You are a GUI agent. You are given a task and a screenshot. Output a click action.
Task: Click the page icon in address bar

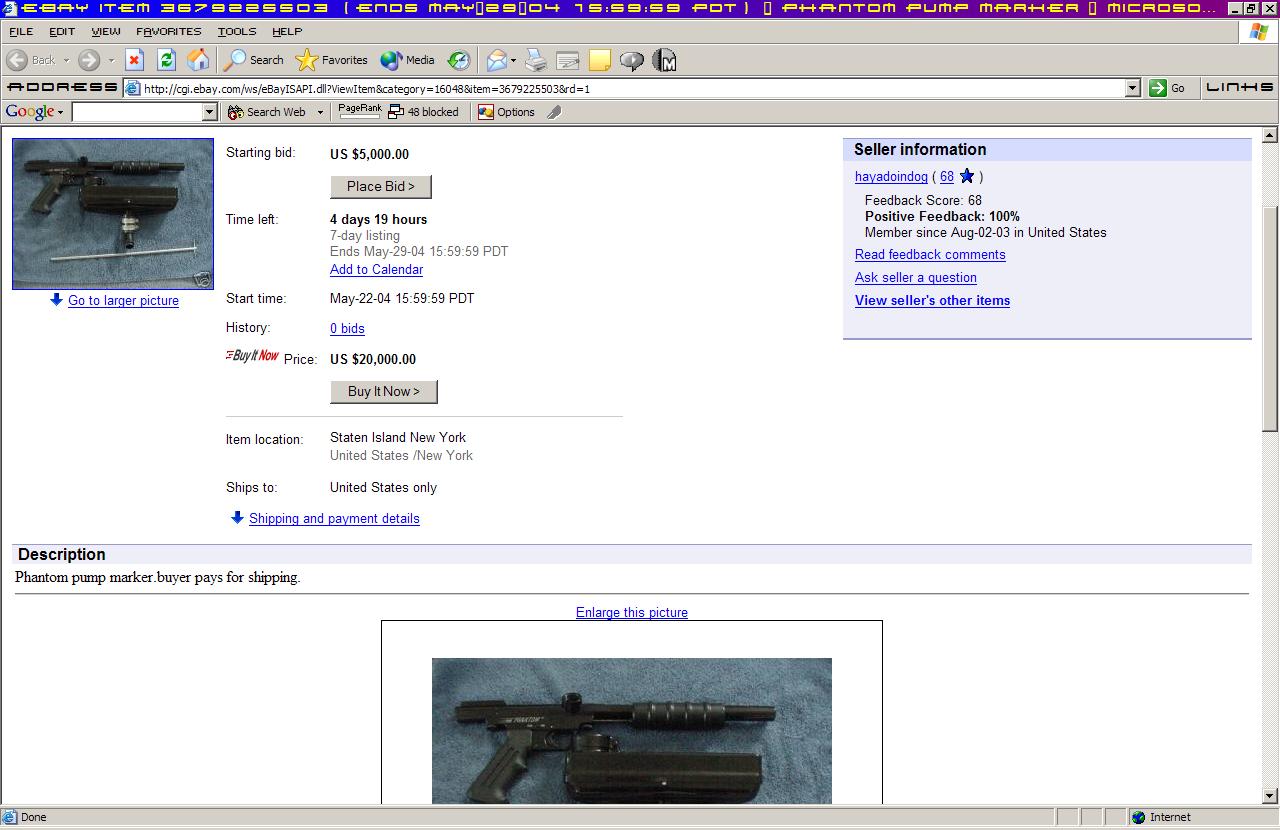132,88
